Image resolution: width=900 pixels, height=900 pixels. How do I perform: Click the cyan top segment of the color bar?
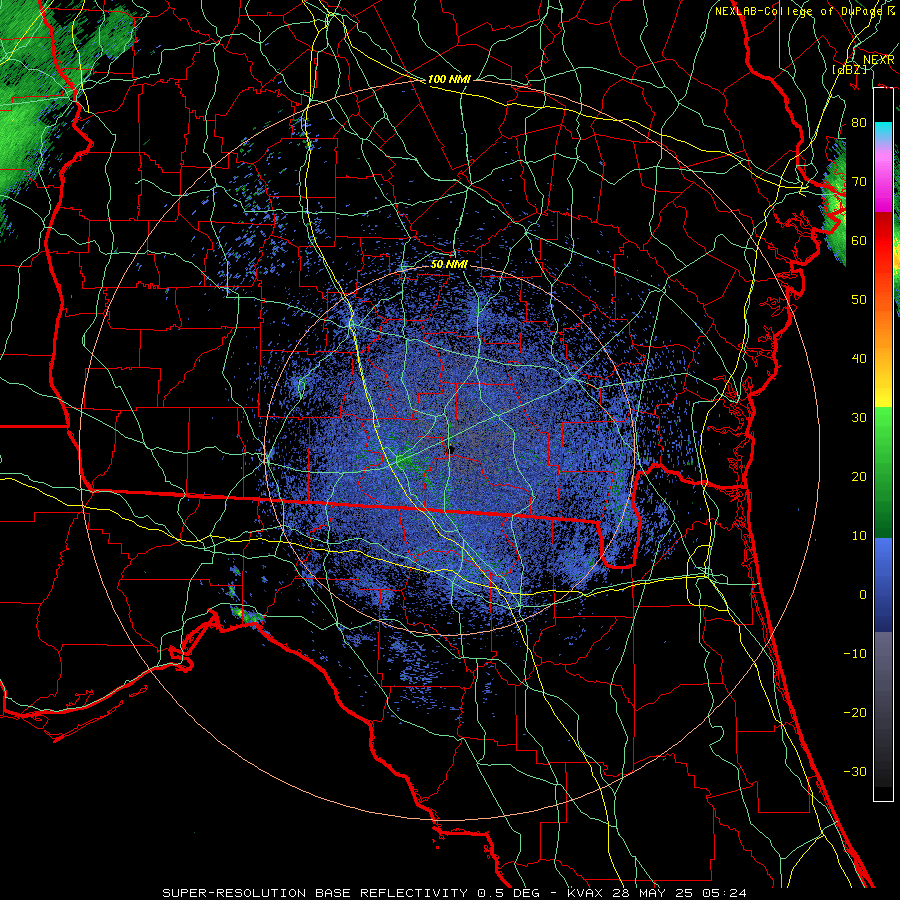(x=883, y=131)
